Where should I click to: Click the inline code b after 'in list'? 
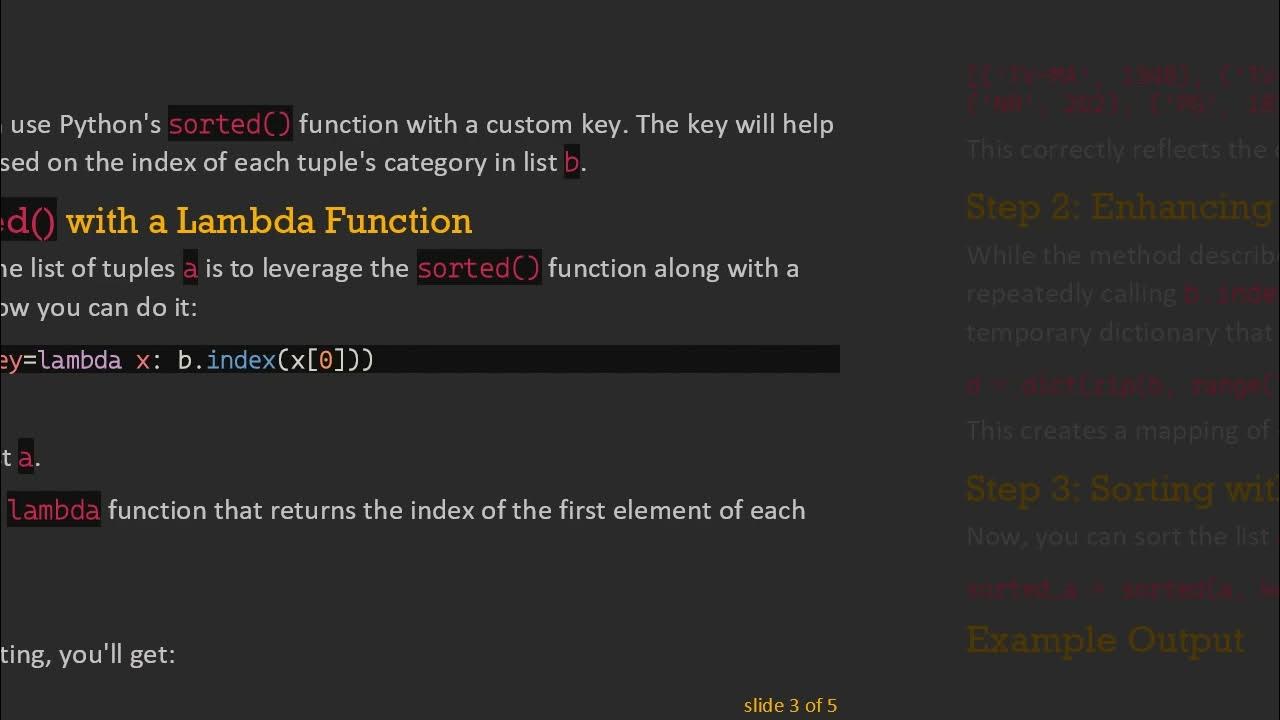[x=572, y=162]
